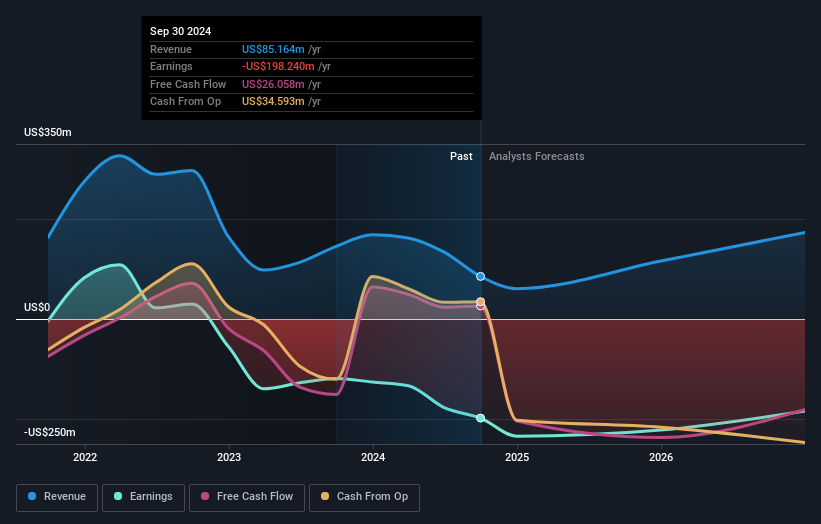Click the orange Cash From Op legend dot
Screen dimensions: 821x524
(325, 496)
